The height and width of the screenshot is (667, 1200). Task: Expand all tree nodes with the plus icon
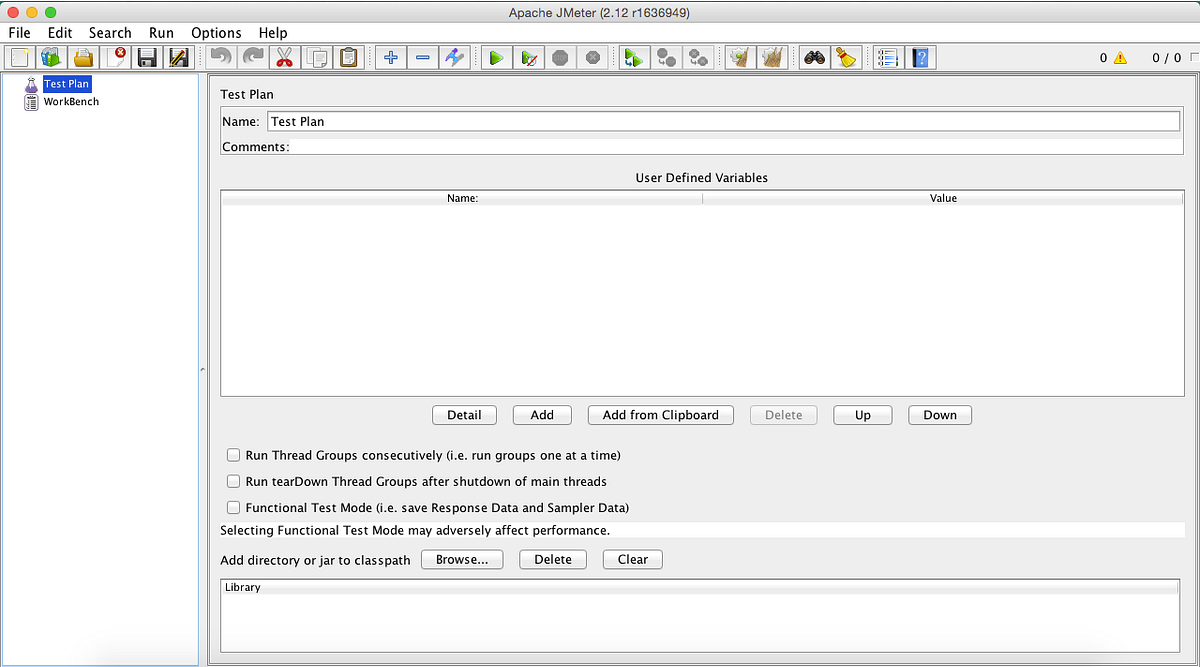point(390,57)
